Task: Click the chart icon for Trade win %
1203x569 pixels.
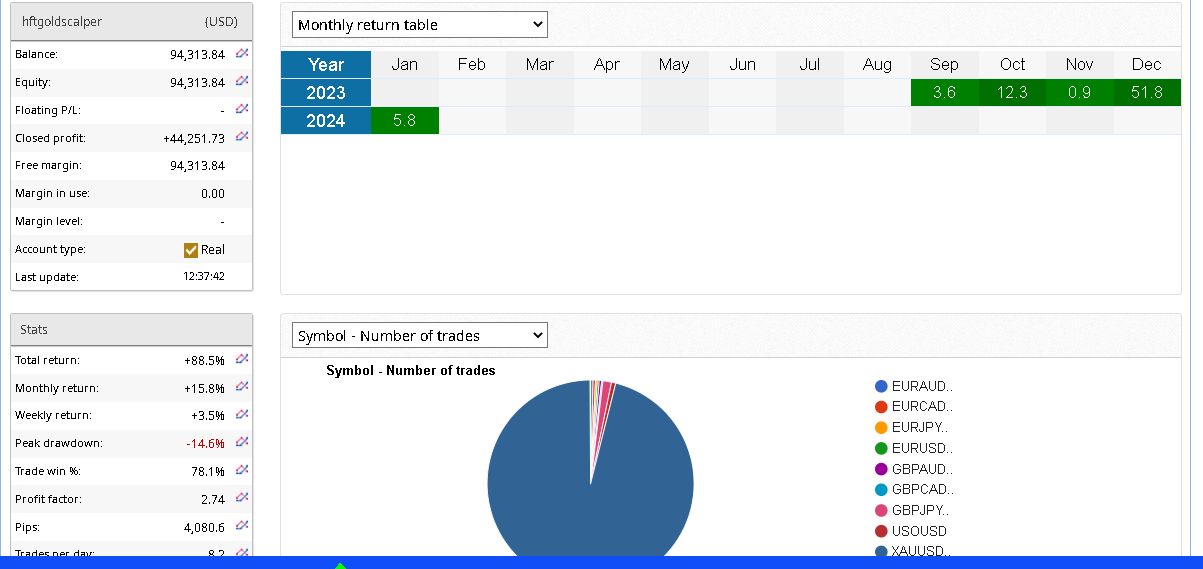Action: pyautogui.click(x=242, y=470)
